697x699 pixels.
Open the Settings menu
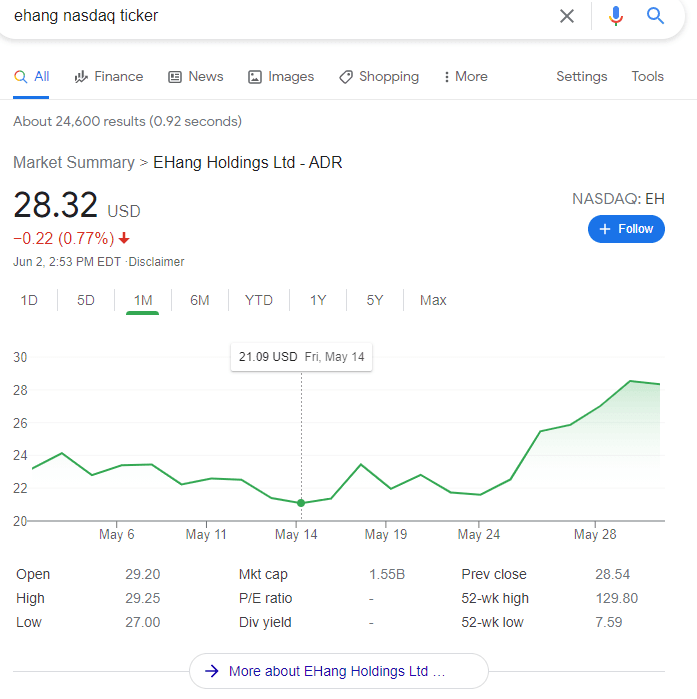pos(581,77)
